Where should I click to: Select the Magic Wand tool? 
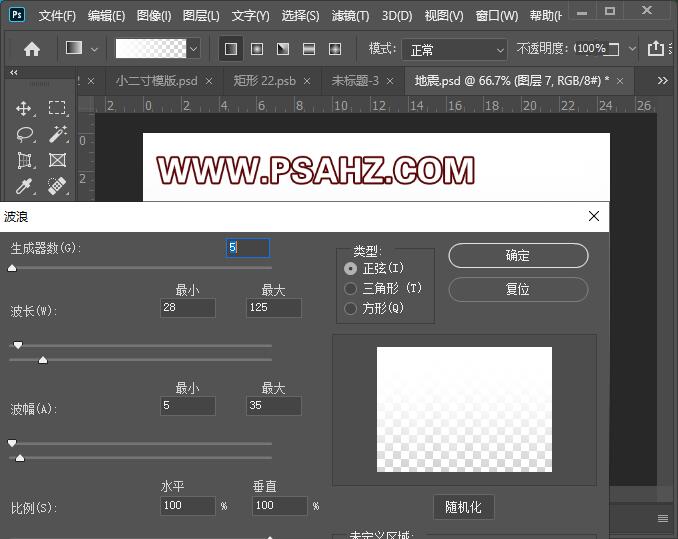(x=58, y=134)
